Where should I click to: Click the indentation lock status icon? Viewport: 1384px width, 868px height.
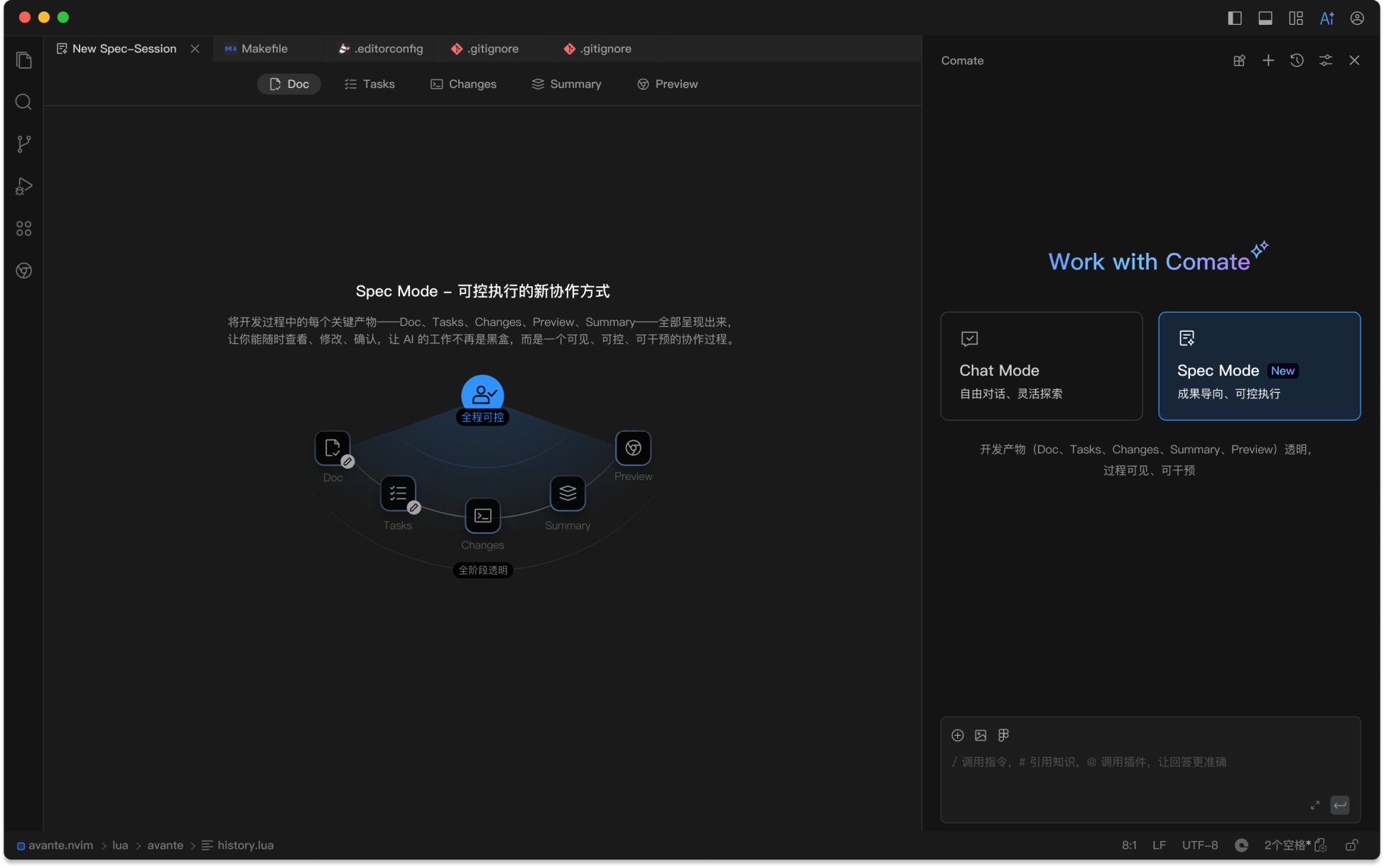(1321, 845)
